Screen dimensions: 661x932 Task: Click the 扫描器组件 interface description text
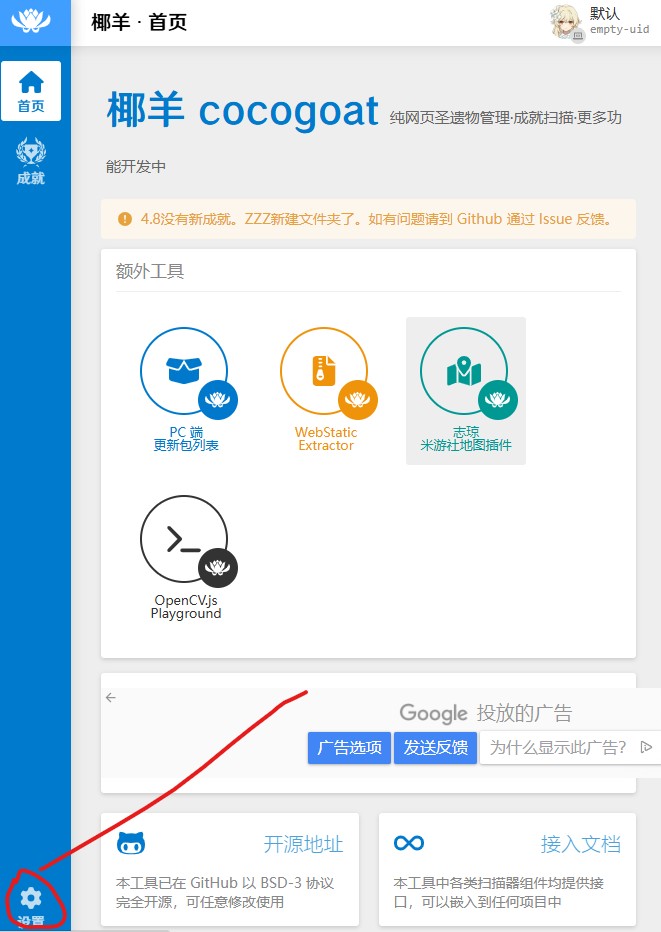pyautogui.click(x=499, y=892)
